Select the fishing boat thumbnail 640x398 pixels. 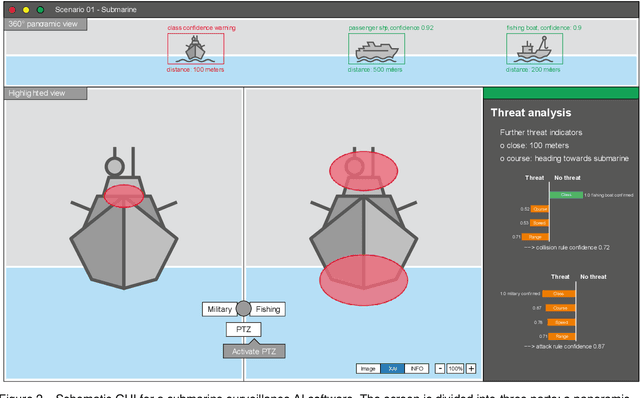coord(534,49)
